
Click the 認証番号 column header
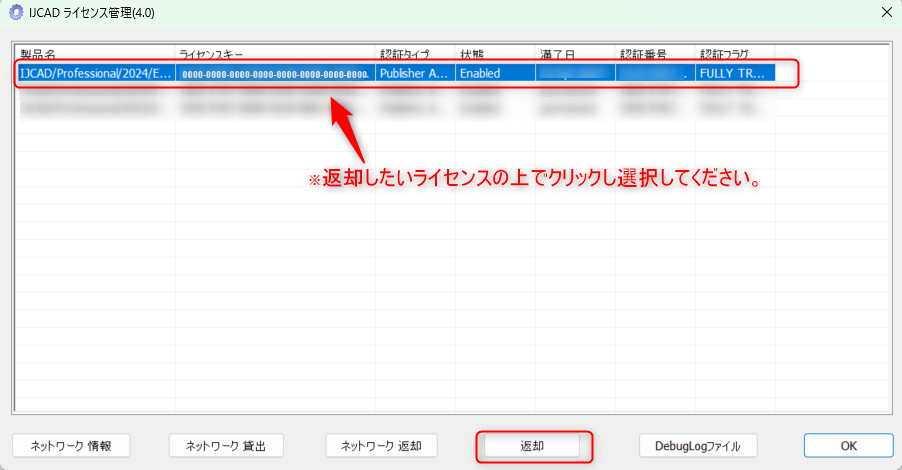655,54
